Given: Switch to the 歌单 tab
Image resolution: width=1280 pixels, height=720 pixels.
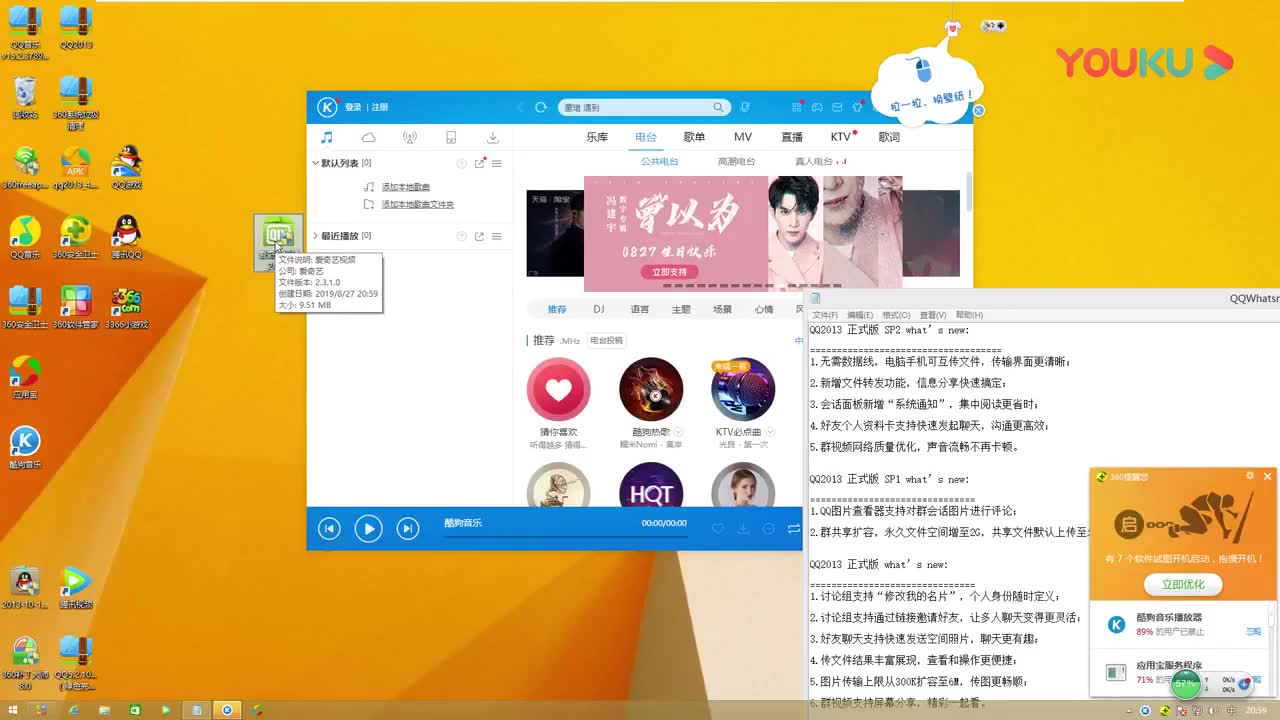Looking at the screenshot, I should click(694, 137).
